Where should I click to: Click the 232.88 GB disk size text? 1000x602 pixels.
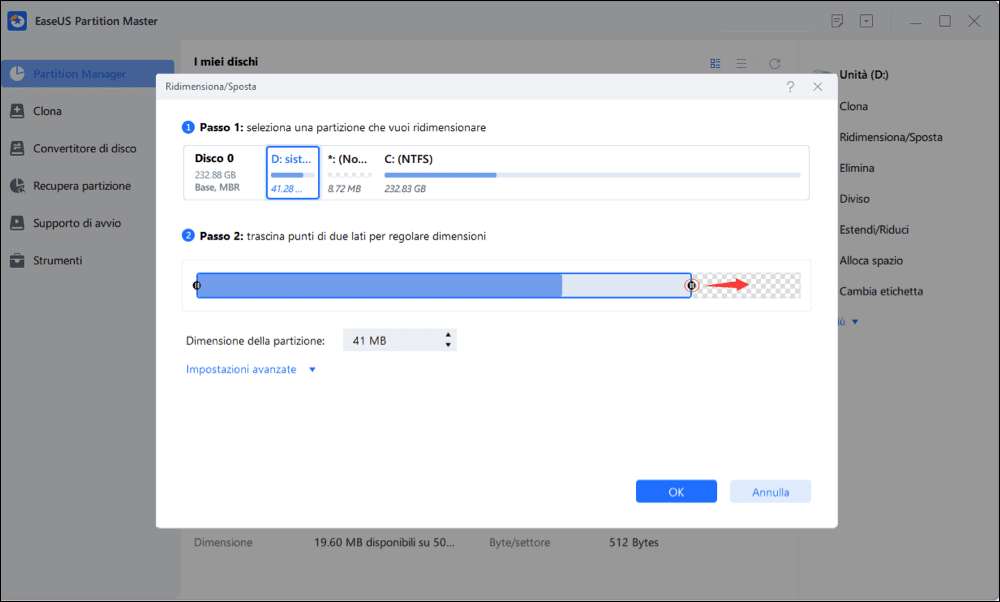click(215, 175)
